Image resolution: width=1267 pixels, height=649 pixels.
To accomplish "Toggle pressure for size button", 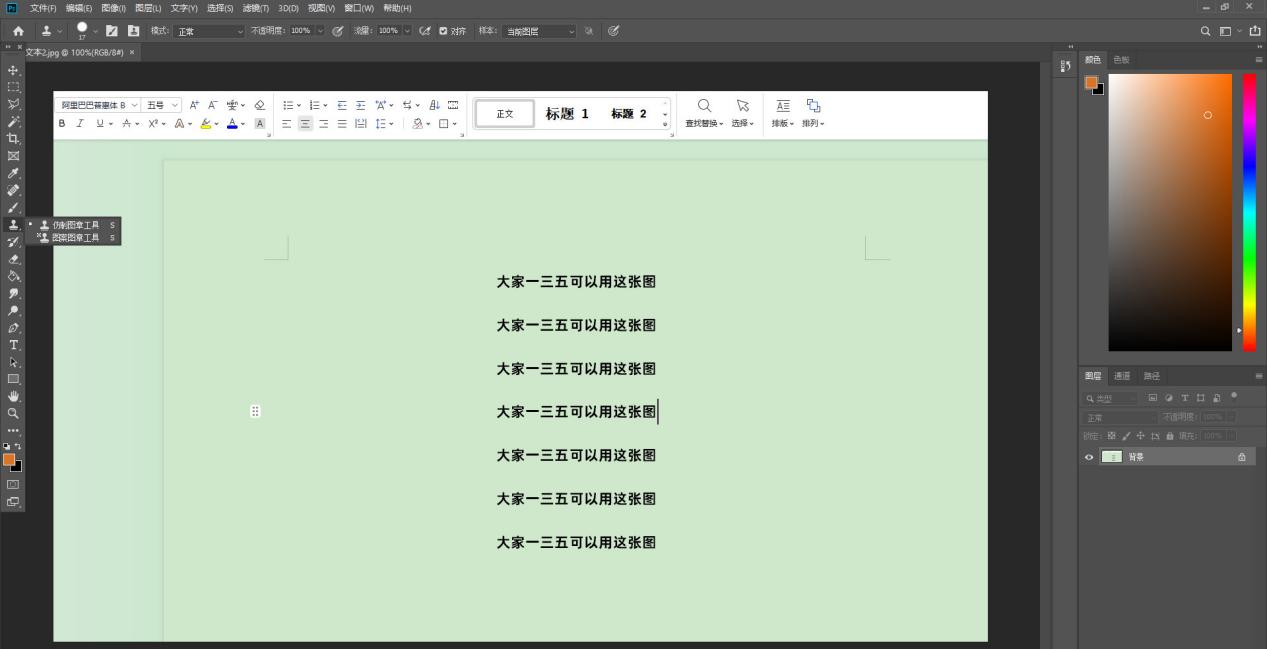I will [613, 31].
